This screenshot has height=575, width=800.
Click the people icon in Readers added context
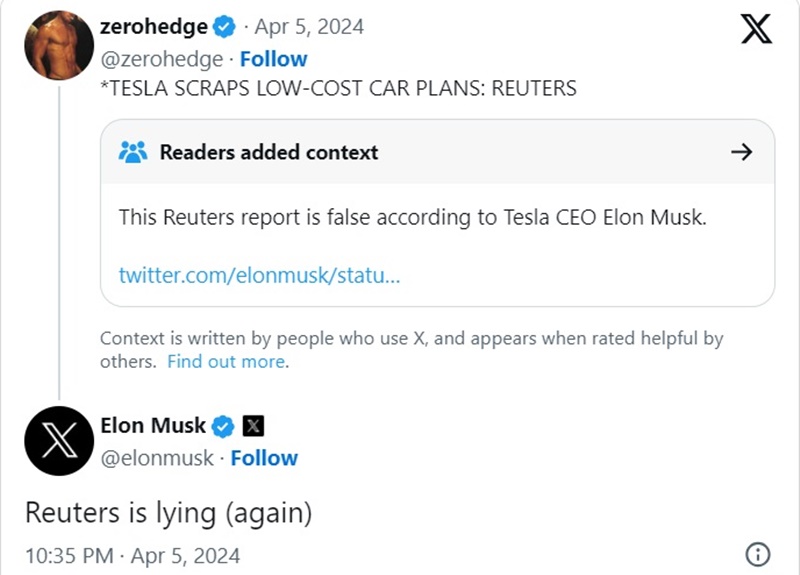coord(133,152)
